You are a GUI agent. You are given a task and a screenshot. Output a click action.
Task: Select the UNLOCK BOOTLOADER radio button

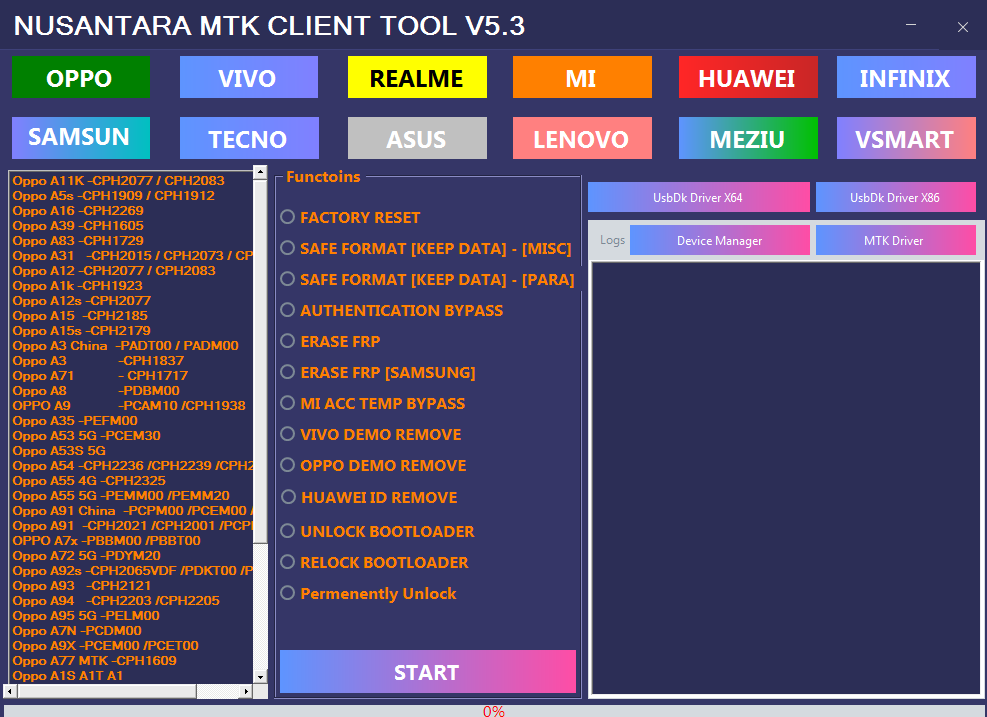(x=288, y=531)
